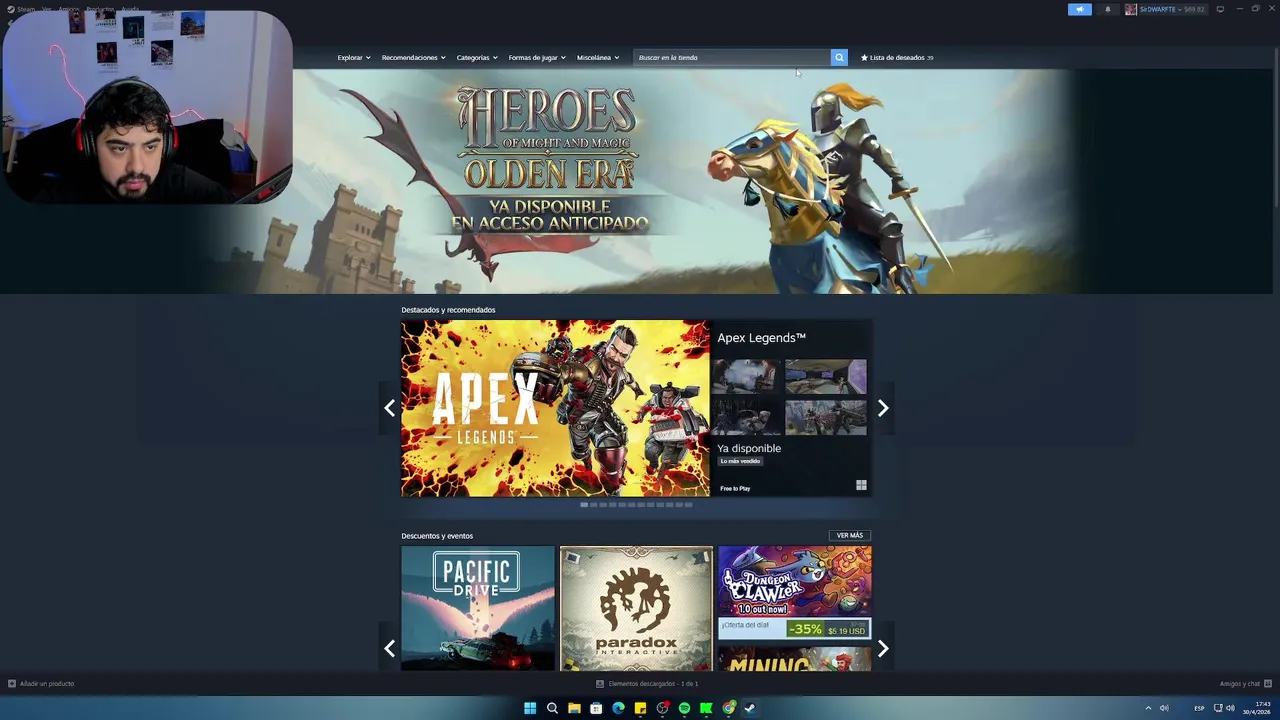Screen dimensions: 1280x720
Task: Click the wishlist star icon
Action: [x=864, y=57]
